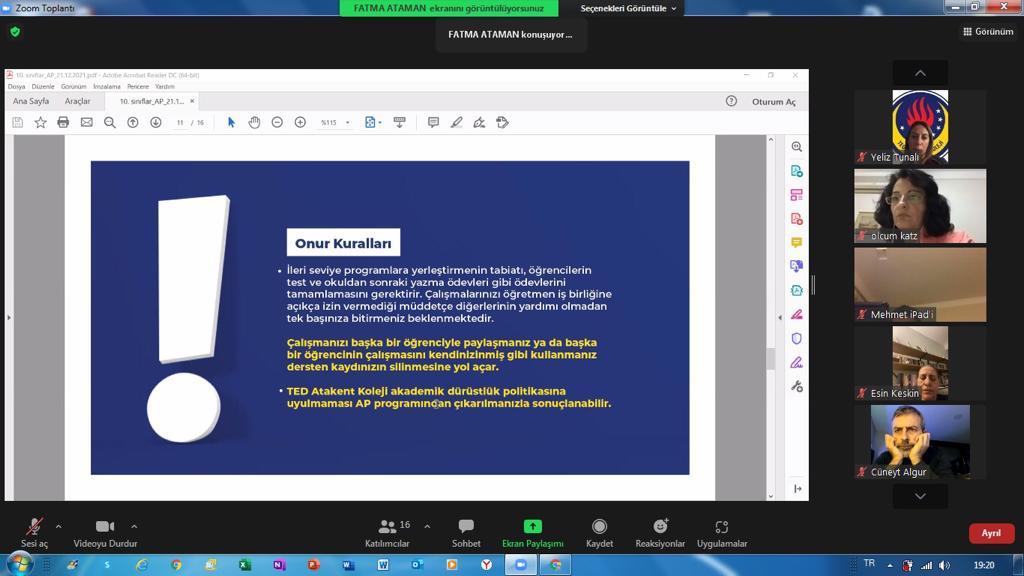Select Esin Keskin's video thumbnail

tap(920, 363)
